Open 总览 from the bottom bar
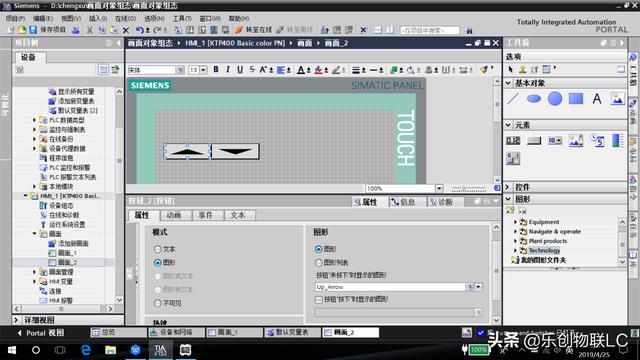 (x=118, y=333)
